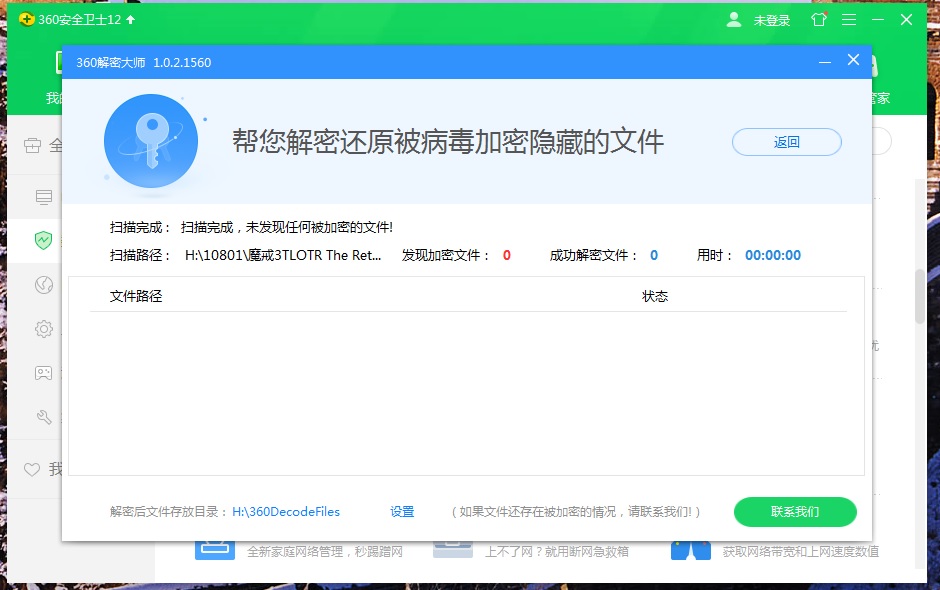940x590 pixels.
Task: Click the 断网急救箱 tool icon in background
Action: click(453, 550)
